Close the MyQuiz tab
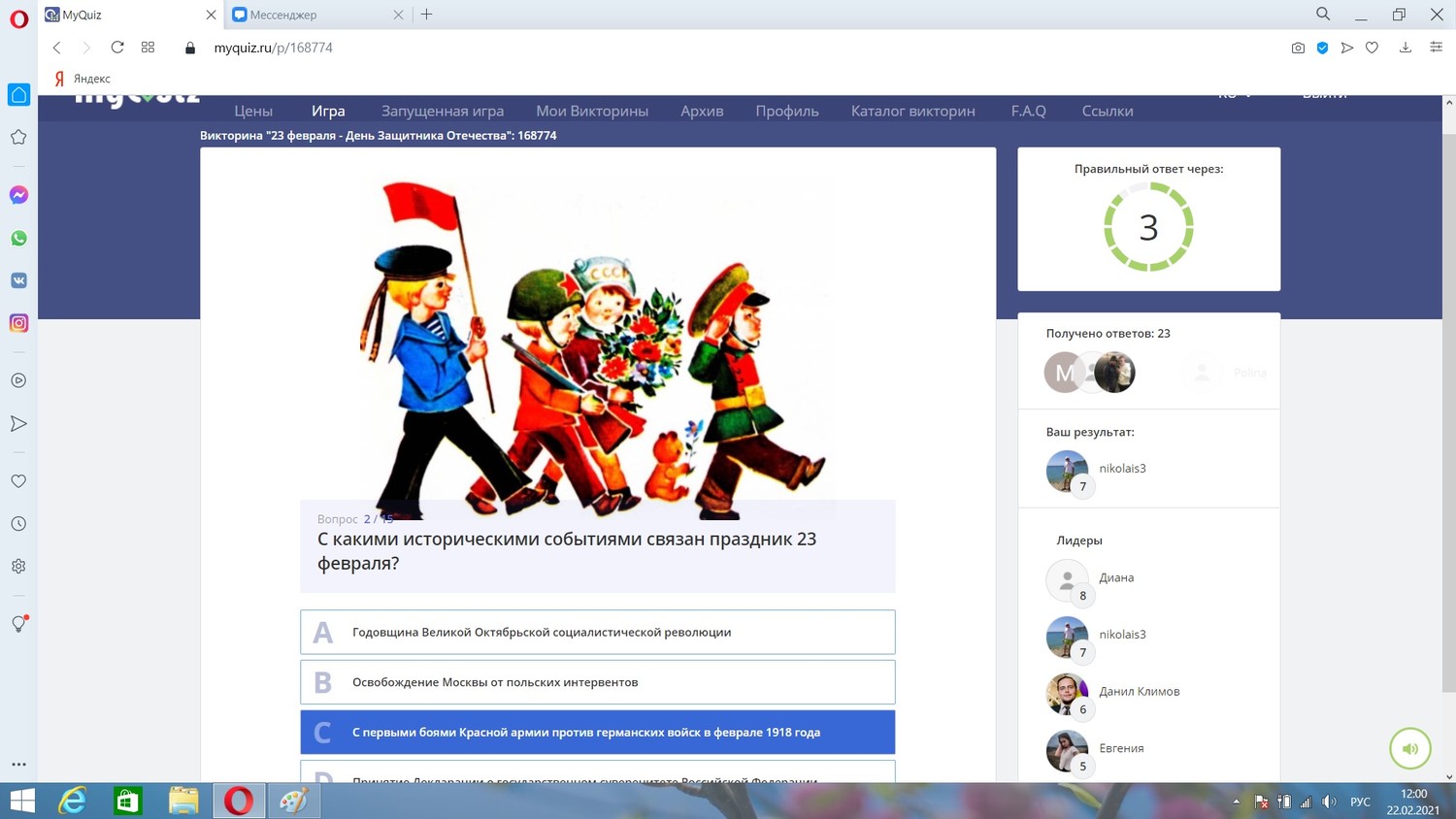 point(211,15)
